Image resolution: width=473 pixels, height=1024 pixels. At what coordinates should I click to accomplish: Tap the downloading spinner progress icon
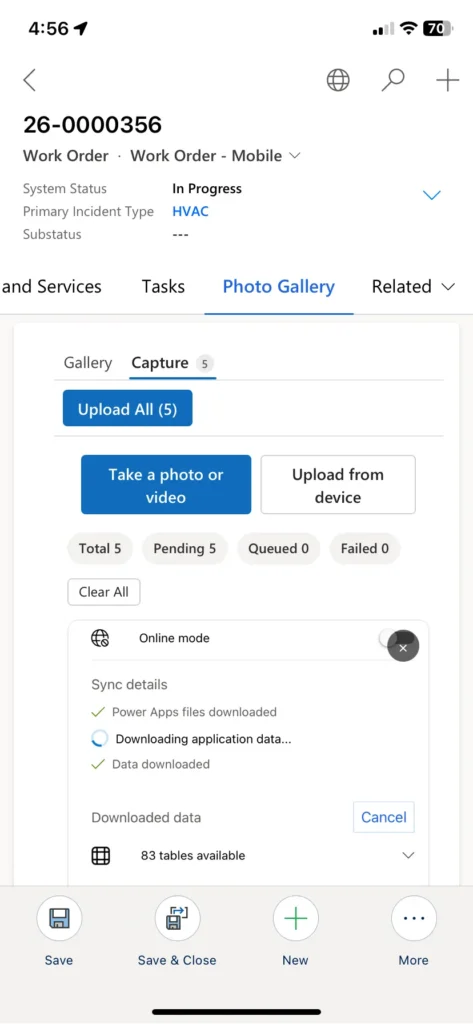[99, 739]
